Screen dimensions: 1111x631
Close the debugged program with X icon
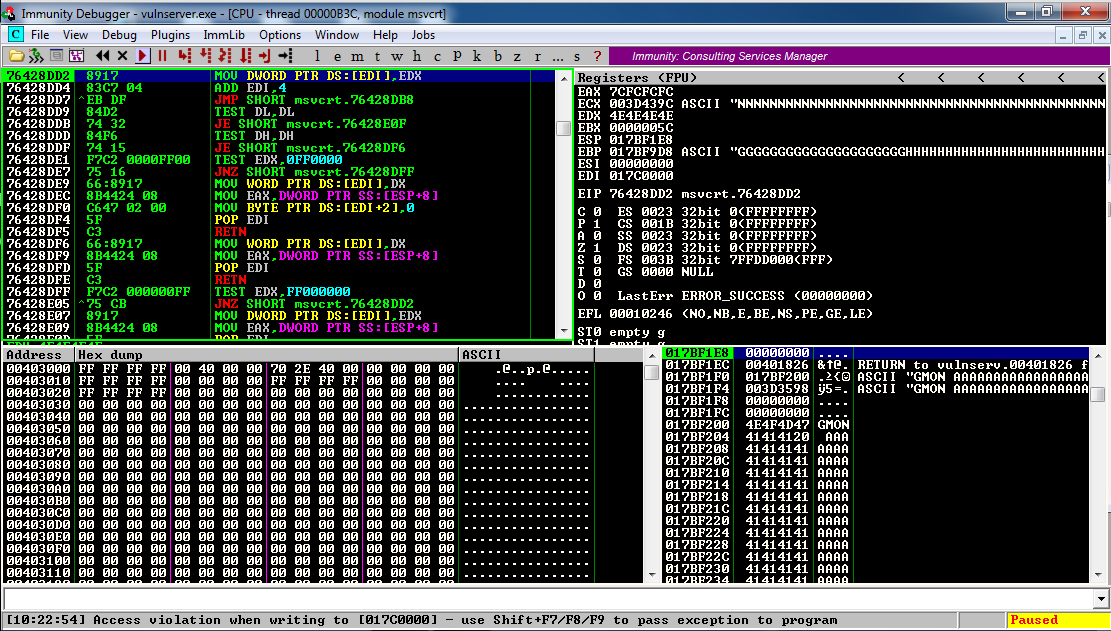coord(123,56)
